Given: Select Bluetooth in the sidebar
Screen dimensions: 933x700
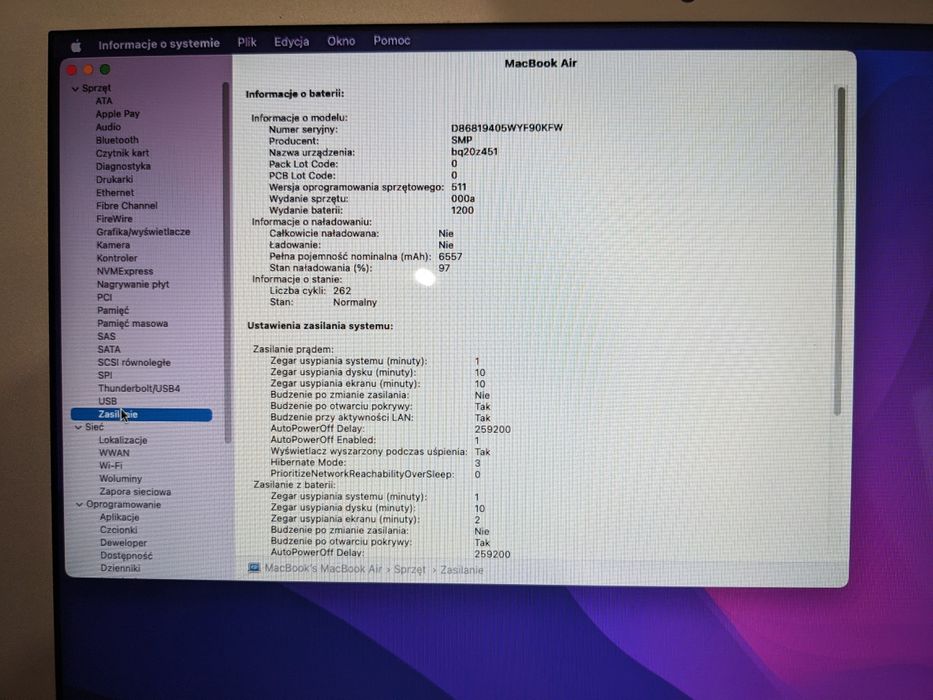Looking at the screenshot, I should [x=117, y=140].
